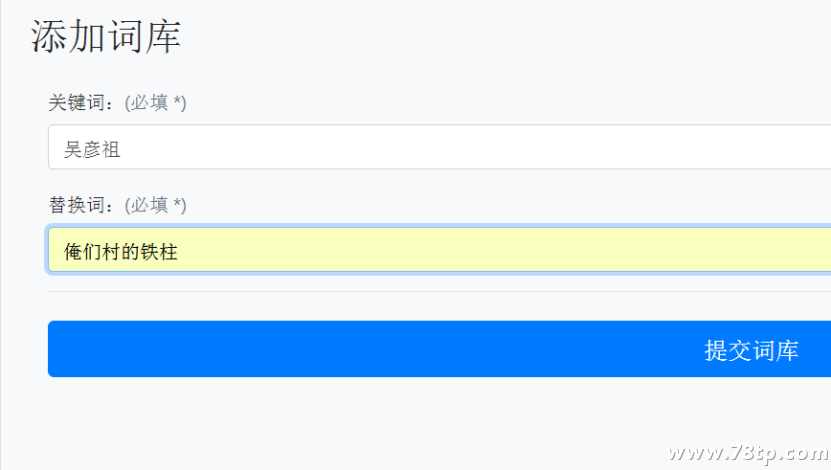This screenshot has height=470, width=831.
Task: Open the www.78tp.com watermark link
Action: tap(748, 453)
